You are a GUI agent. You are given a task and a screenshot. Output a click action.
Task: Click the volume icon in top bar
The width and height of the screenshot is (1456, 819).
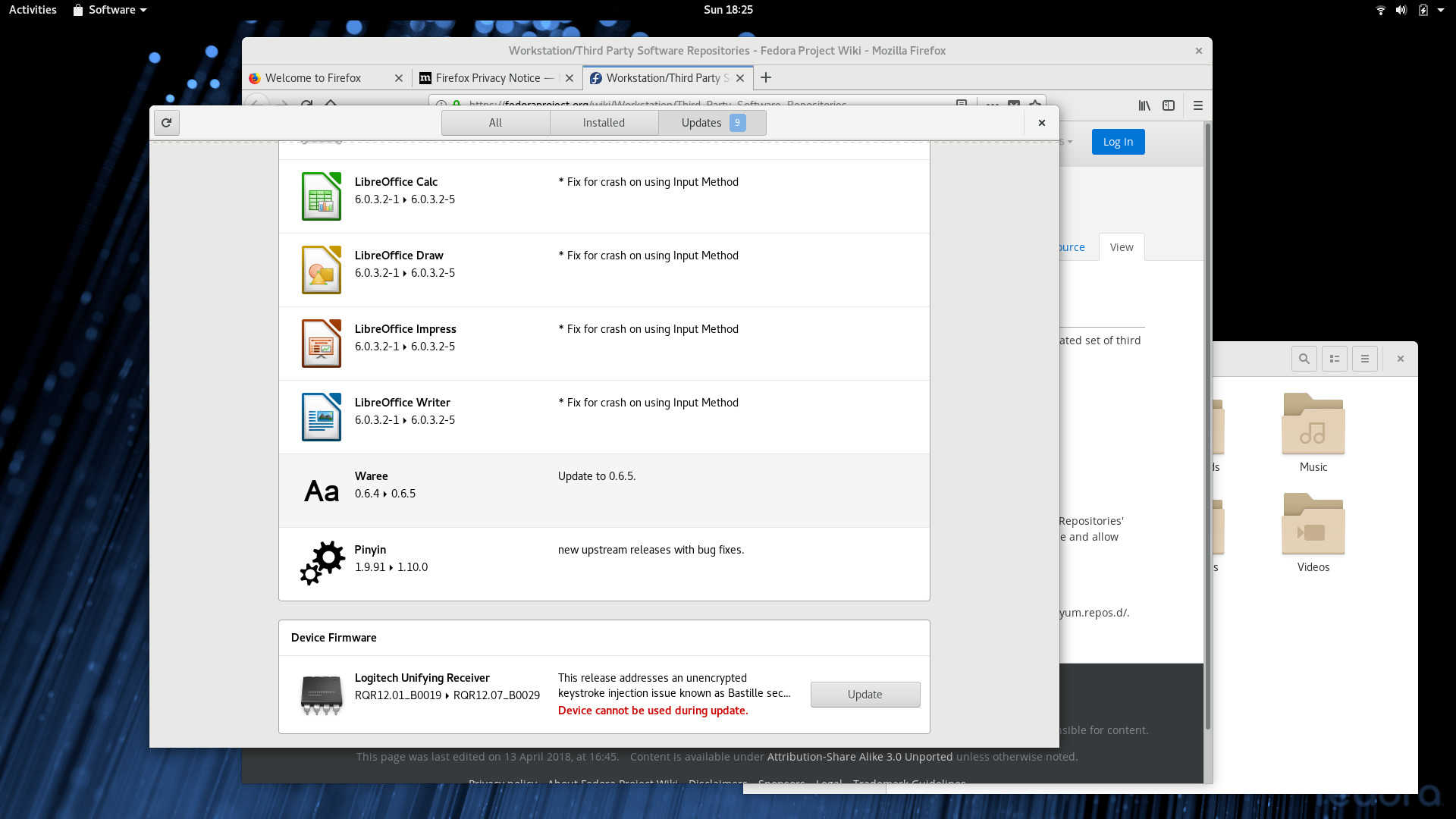1401,10
